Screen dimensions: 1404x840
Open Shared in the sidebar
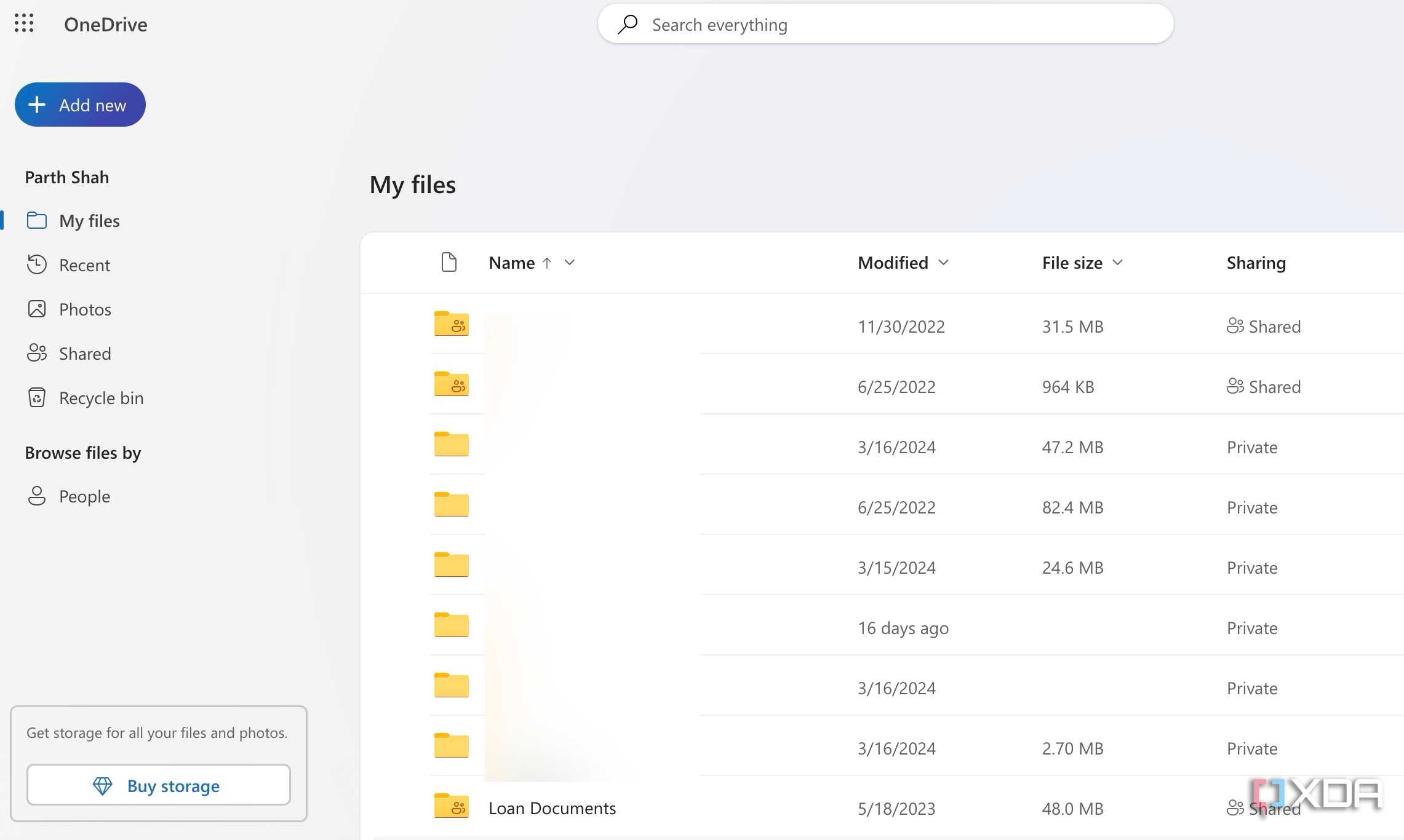(85, 354)
